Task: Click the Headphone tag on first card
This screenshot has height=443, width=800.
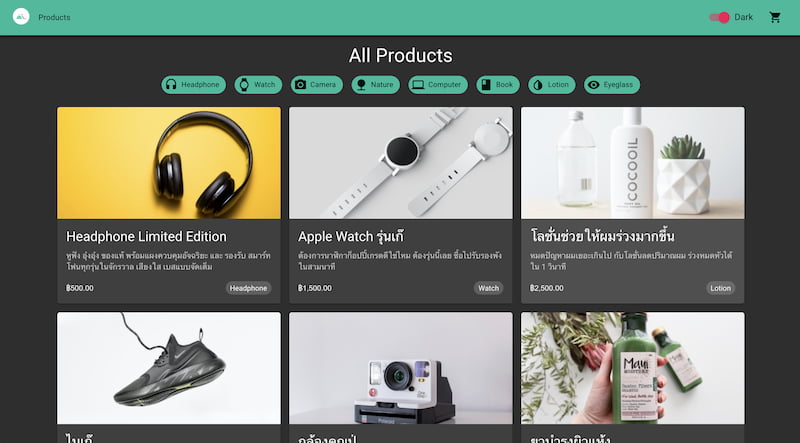Action: 248,288
